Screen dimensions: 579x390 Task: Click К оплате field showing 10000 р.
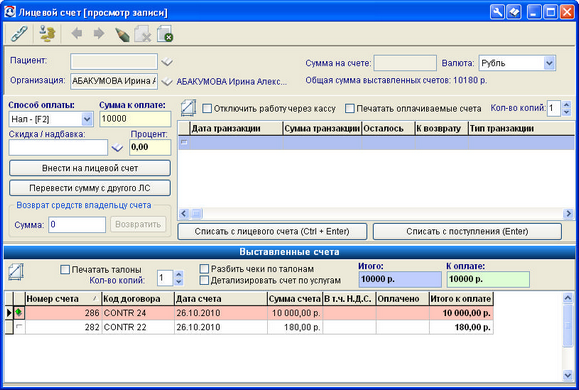(488, 280)
